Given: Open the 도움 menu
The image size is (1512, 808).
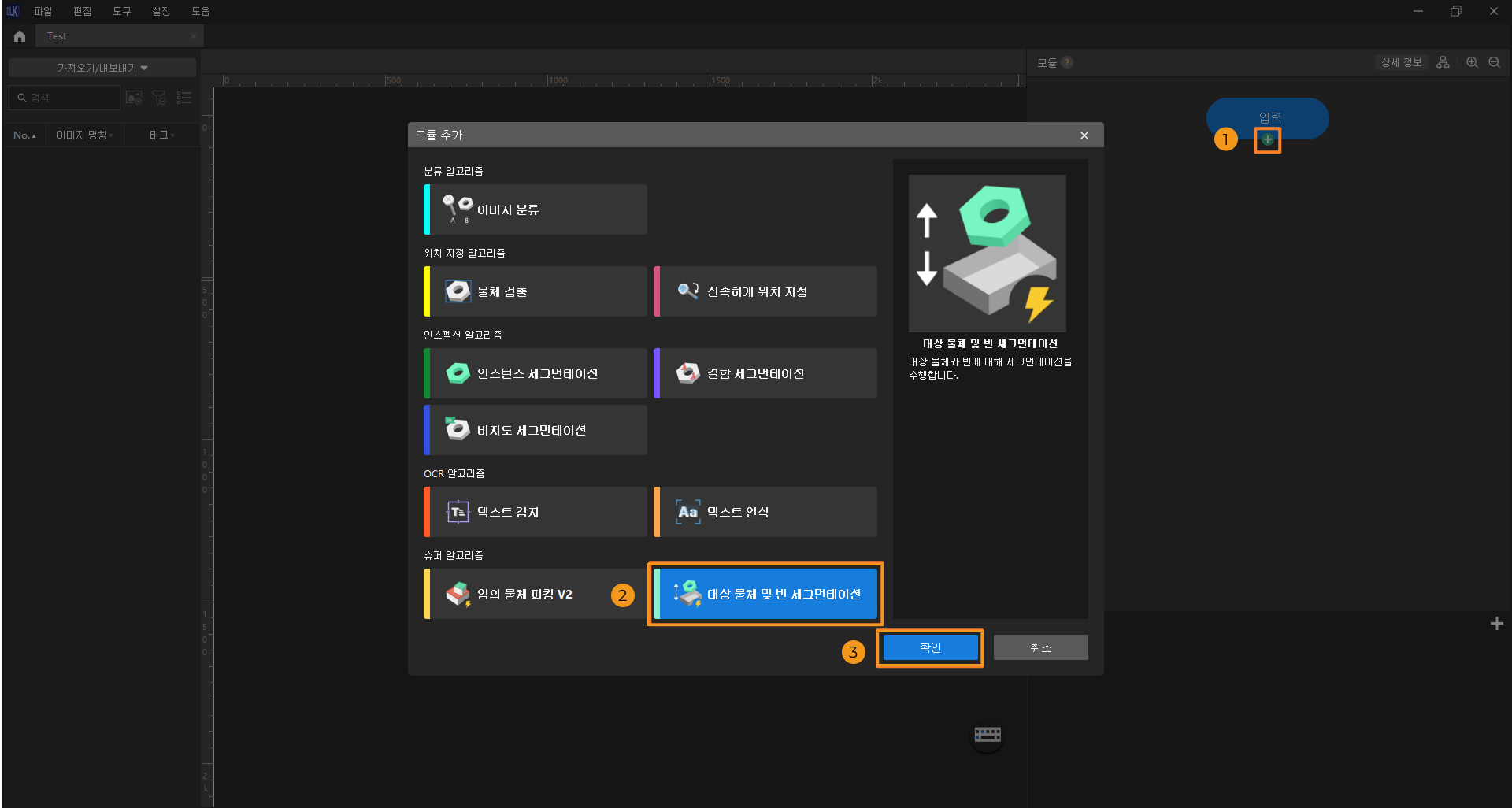Looking at the screenshot, I should click(x=200, y=11).
